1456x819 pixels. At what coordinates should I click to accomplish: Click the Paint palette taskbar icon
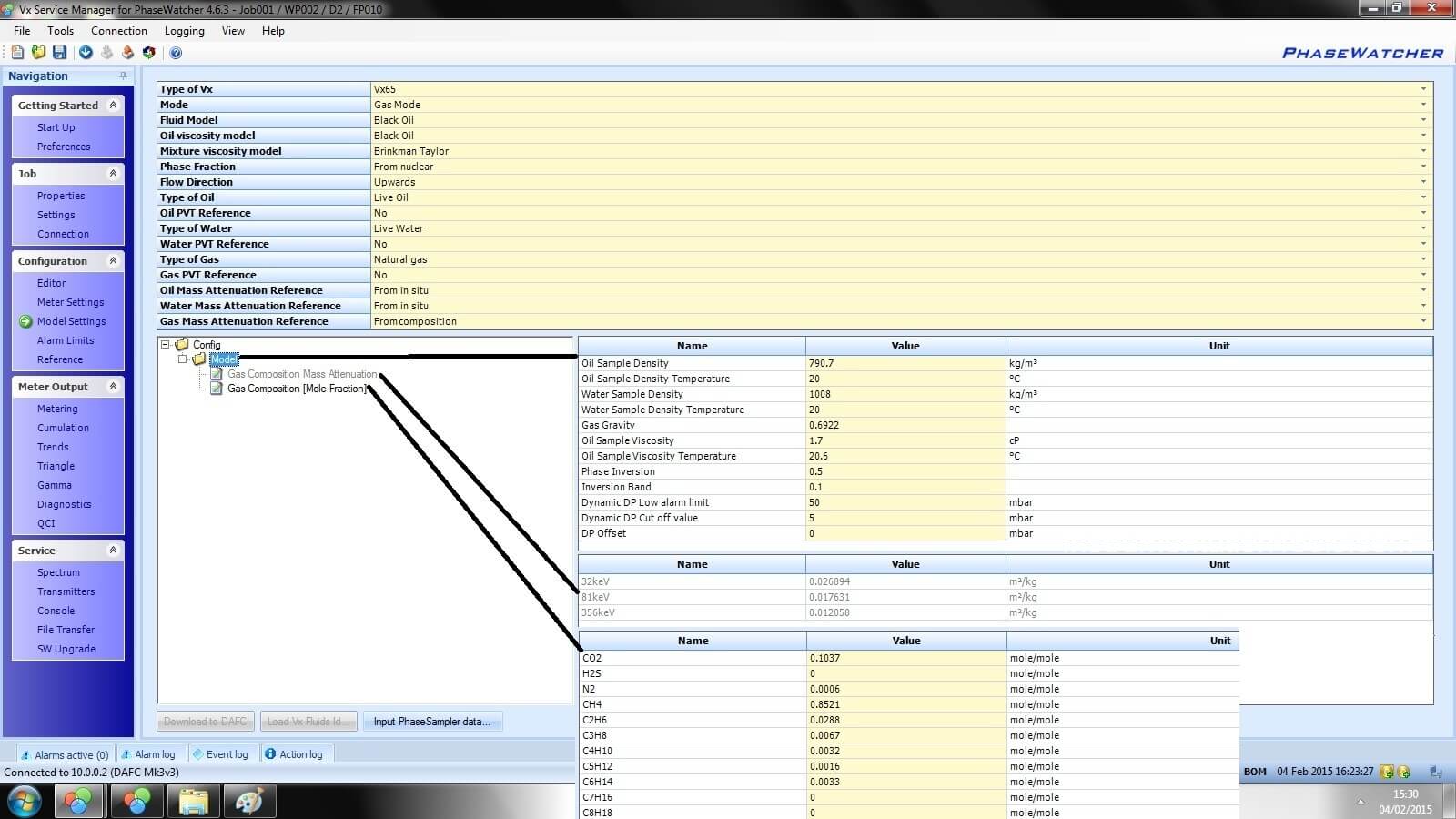point(248,802)
